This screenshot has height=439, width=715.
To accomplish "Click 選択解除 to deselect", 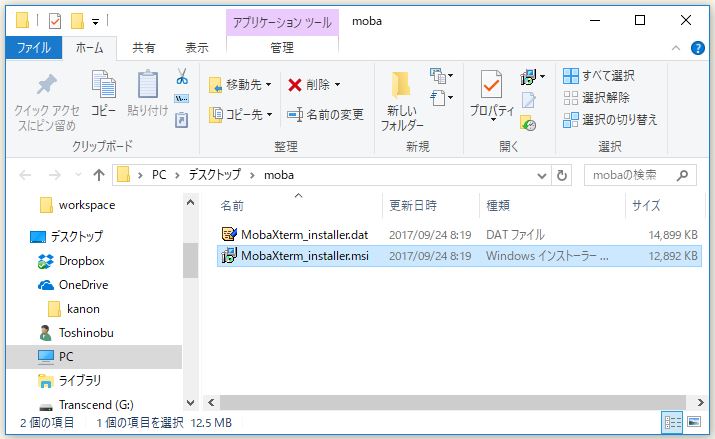I will click(596, 98).
